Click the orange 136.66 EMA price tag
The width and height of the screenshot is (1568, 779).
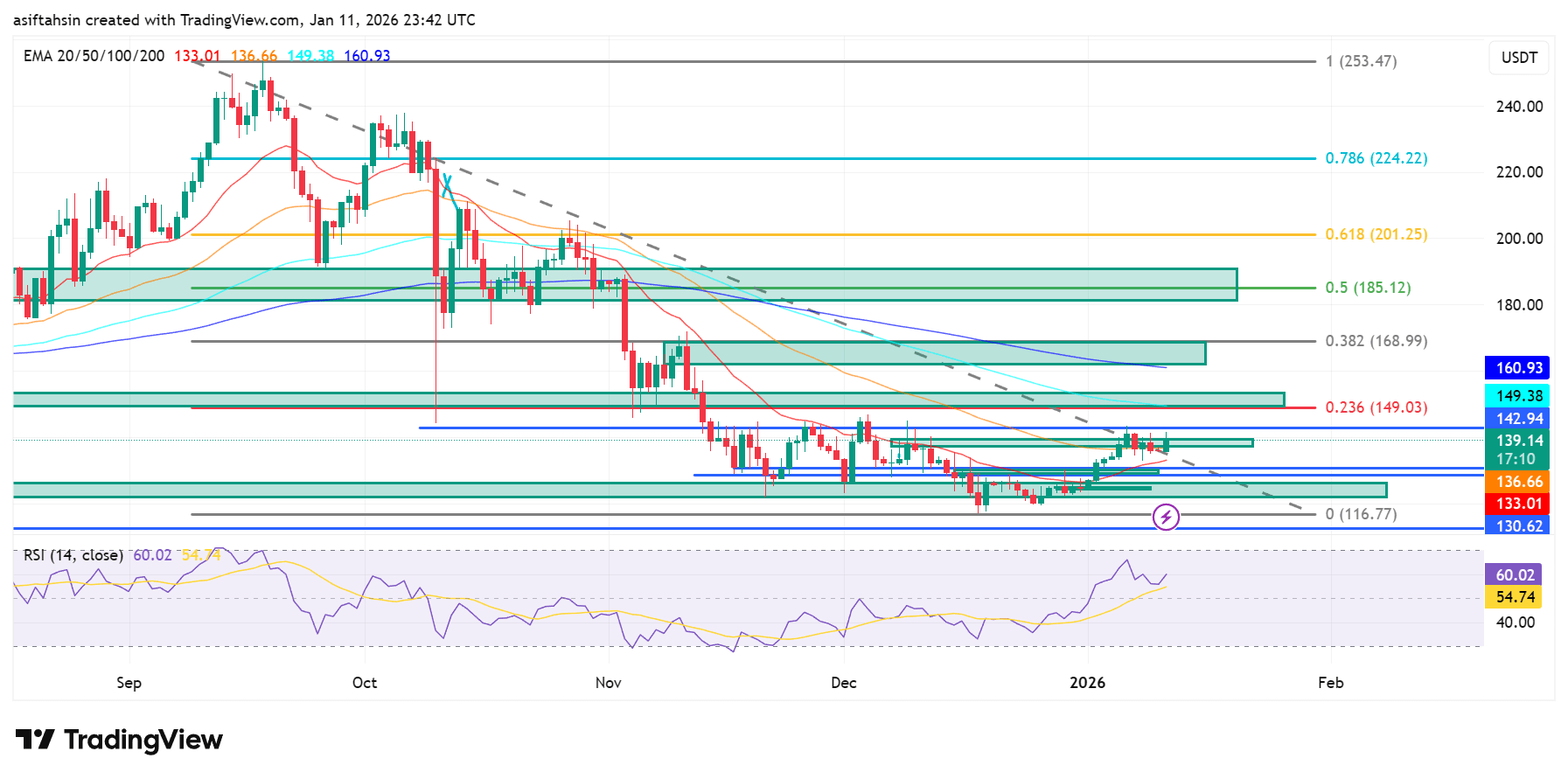click(x=1519, y=482)
